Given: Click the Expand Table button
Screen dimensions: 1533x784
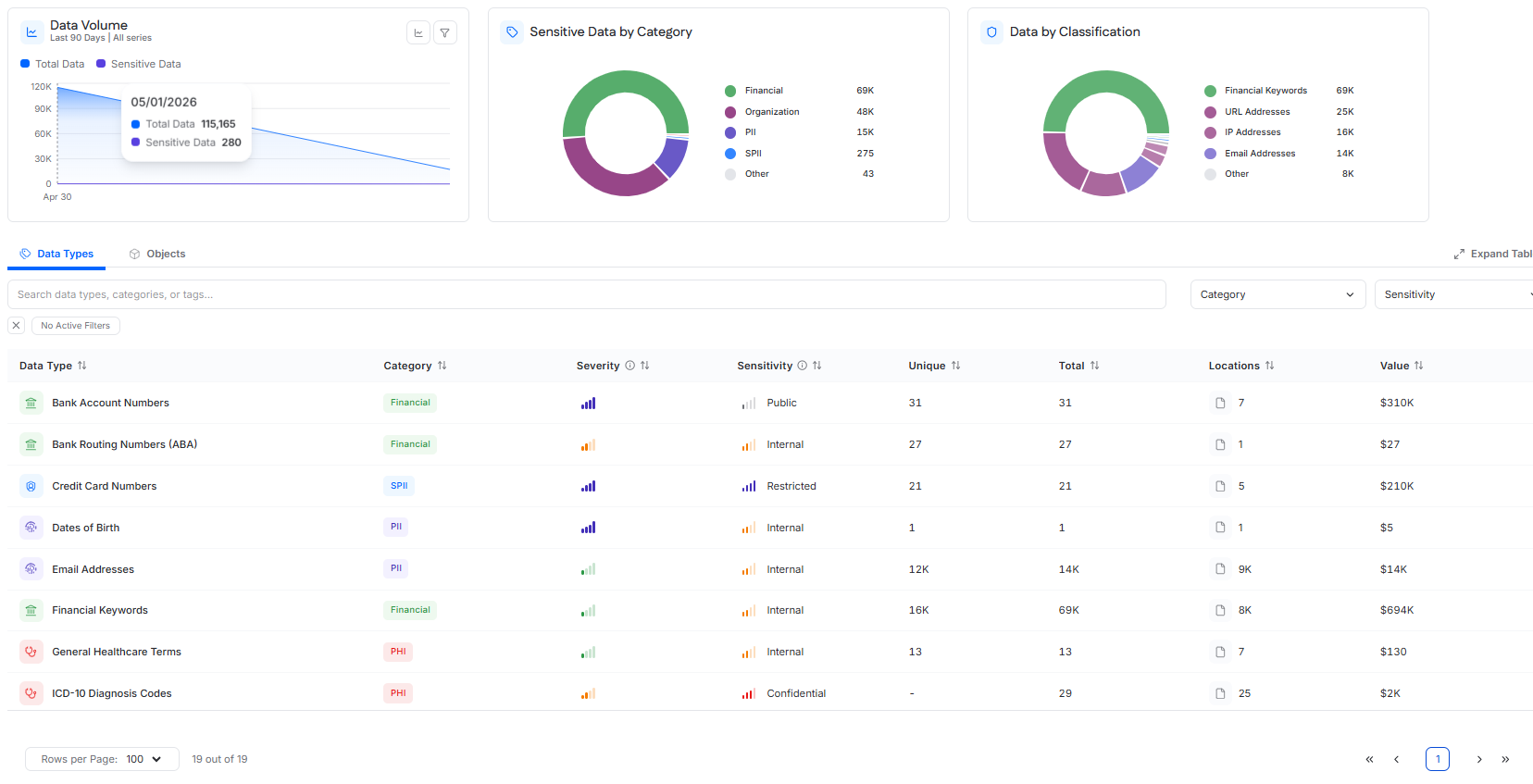Looking at the screenshot, I should click(x=1493, y=254).
